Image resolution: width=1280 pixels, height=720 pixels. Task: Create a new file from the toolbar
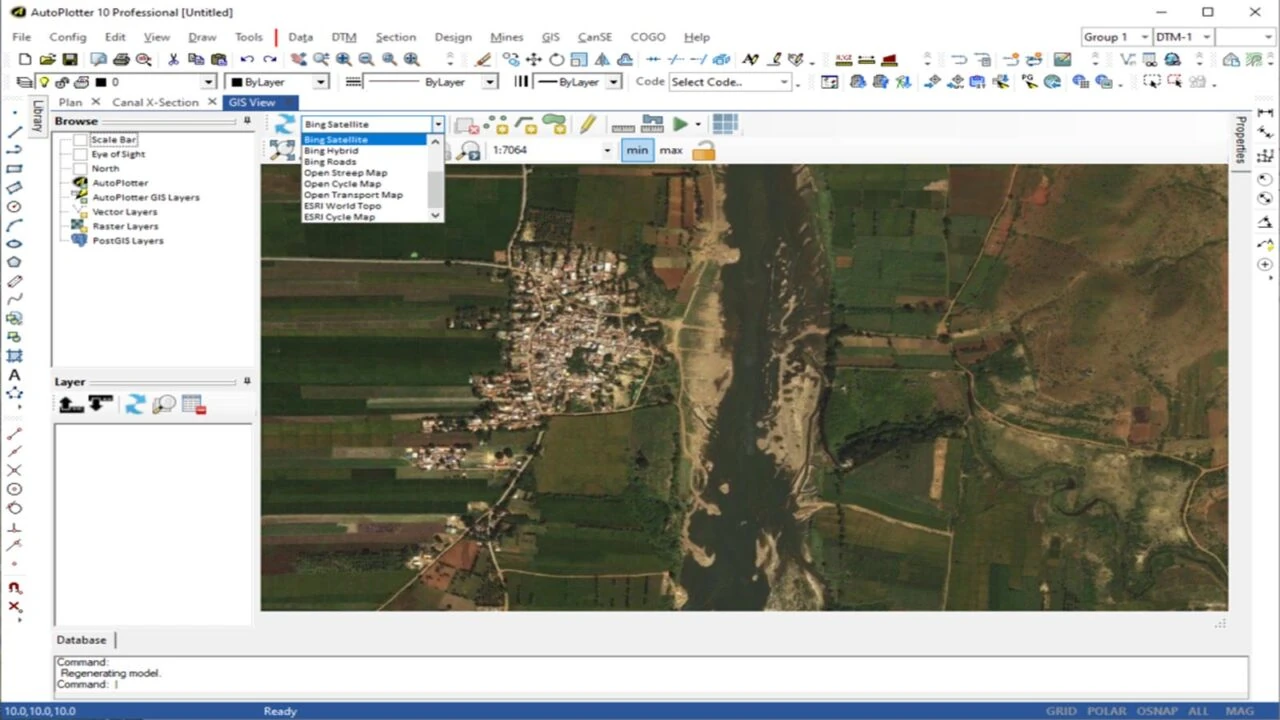pyautogui.click(x=25, y=59)
